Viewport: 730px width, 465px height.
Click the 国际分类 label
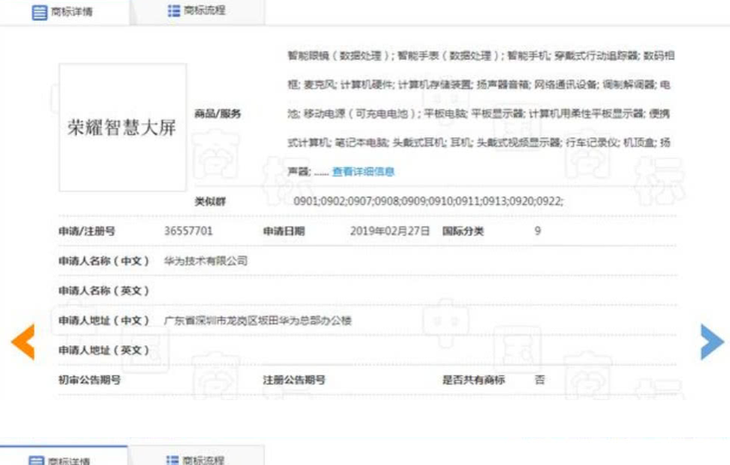coord(463,231)
